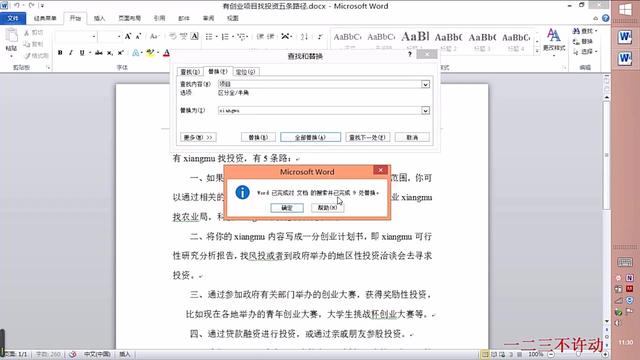Apply the red font color

click(x=166, y=53)
